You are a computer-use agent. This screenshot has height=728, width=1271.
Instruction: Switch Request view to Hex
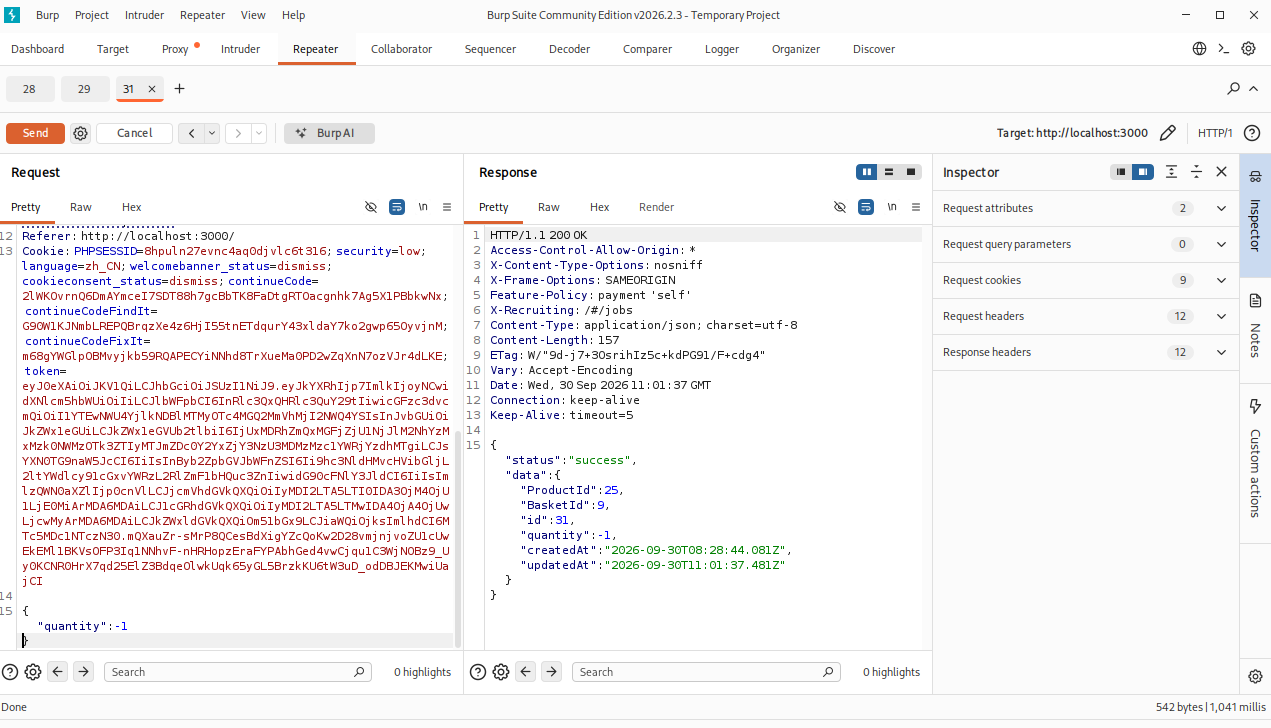pyautogui.click(x=132, y=207)
